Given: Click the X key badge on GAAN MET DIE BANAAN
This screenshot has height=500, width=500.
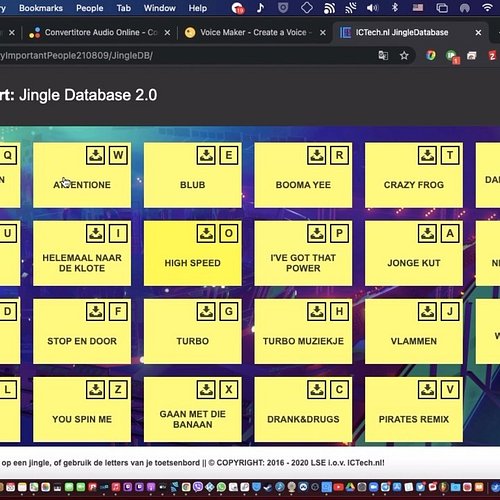Looking at the screenshot, I should [229, 389].
